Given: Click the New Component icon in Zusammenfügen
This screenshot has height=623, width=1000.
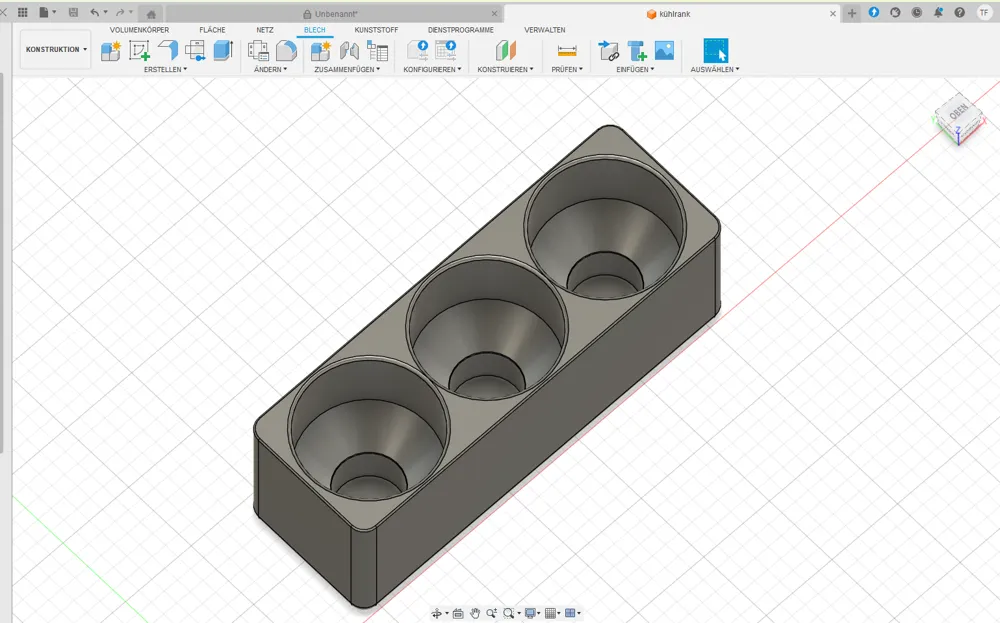Looking at the screenshot, I should pyautogui.click(x=321, y=50).
